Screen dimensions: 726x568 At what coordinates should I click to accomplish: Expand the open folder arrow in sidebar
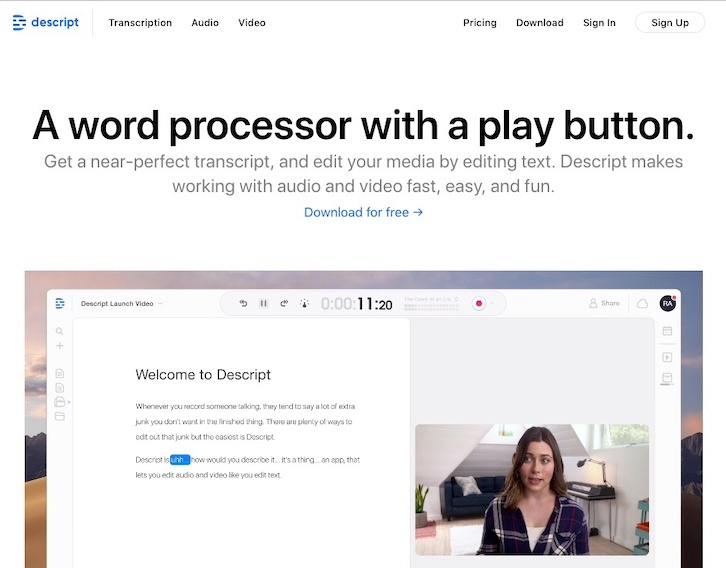coord(69,402)
